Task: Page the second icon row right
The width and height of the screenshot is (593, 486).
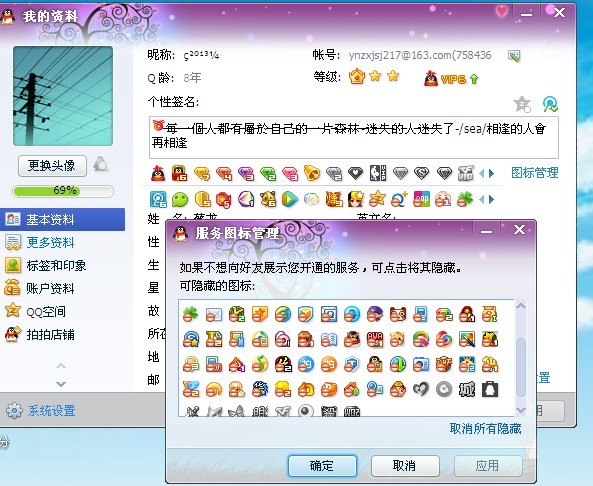Action: 491,199
